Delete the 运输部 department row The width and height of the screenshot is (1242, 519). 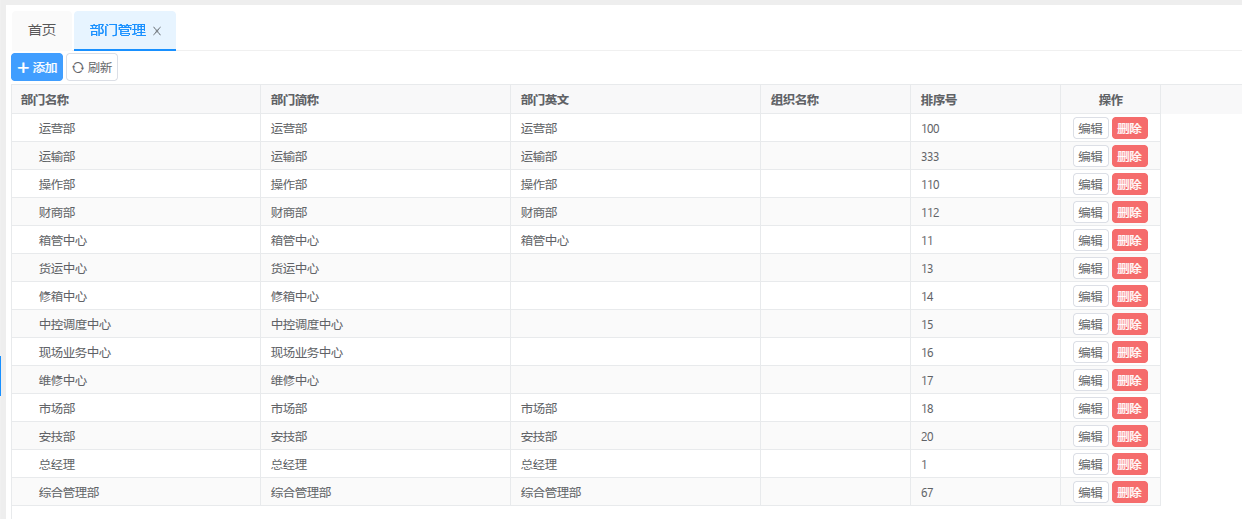(x=1129, y=156)
